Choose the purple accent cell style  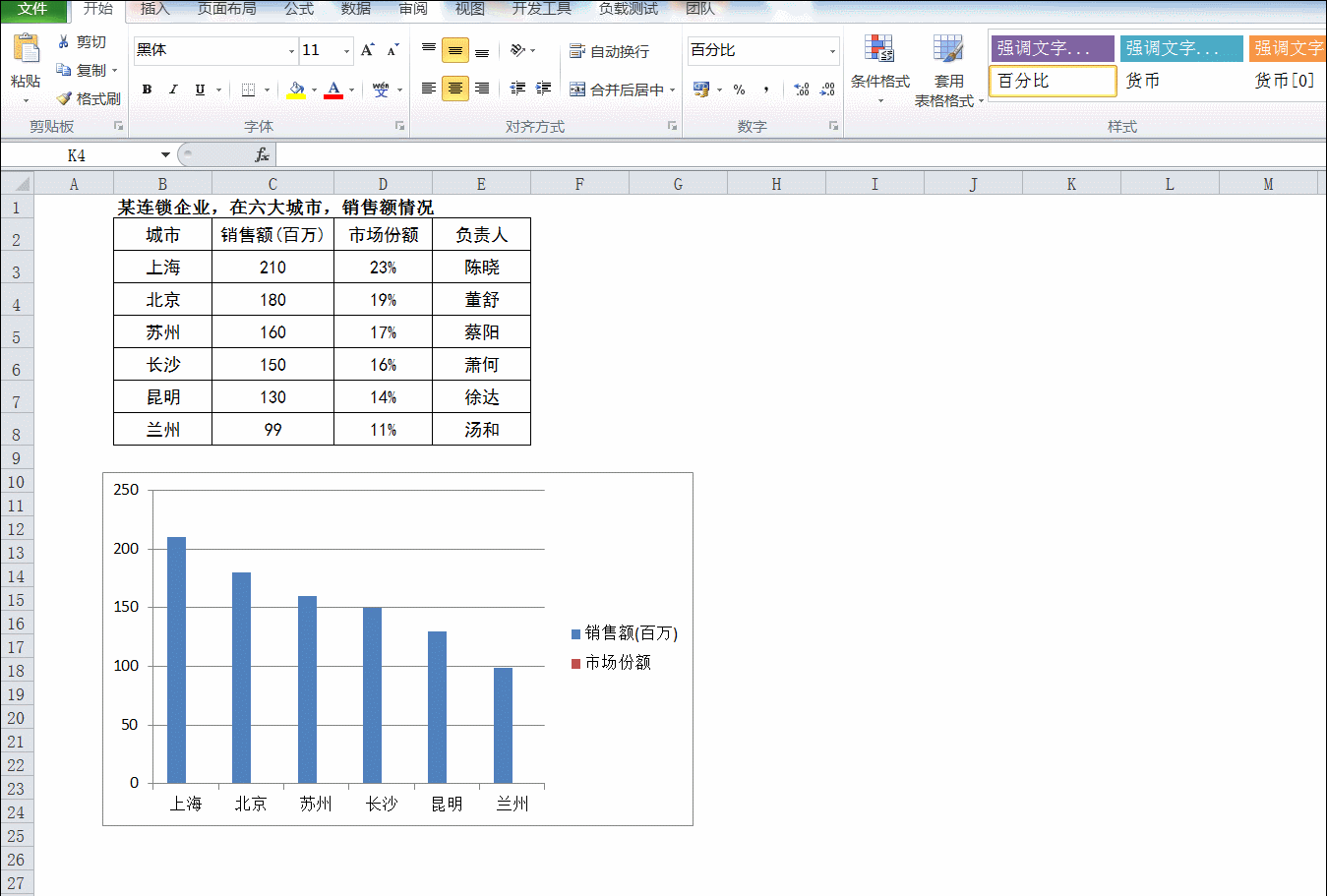click(1053, 48)
